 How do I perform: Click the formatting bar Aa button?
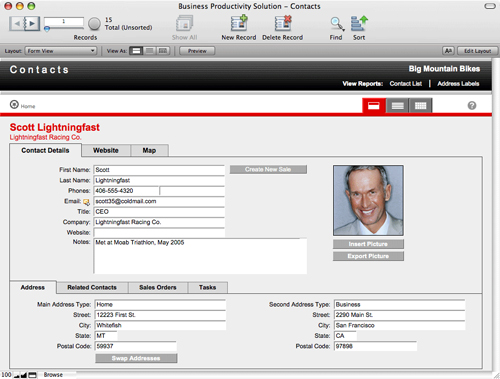(x=448, y=51)
